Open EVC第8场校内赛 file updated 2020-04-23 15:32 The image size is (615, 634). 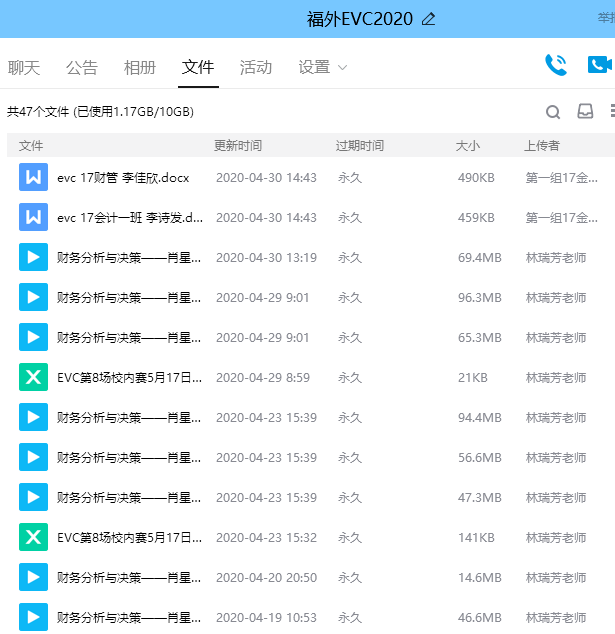129,538
